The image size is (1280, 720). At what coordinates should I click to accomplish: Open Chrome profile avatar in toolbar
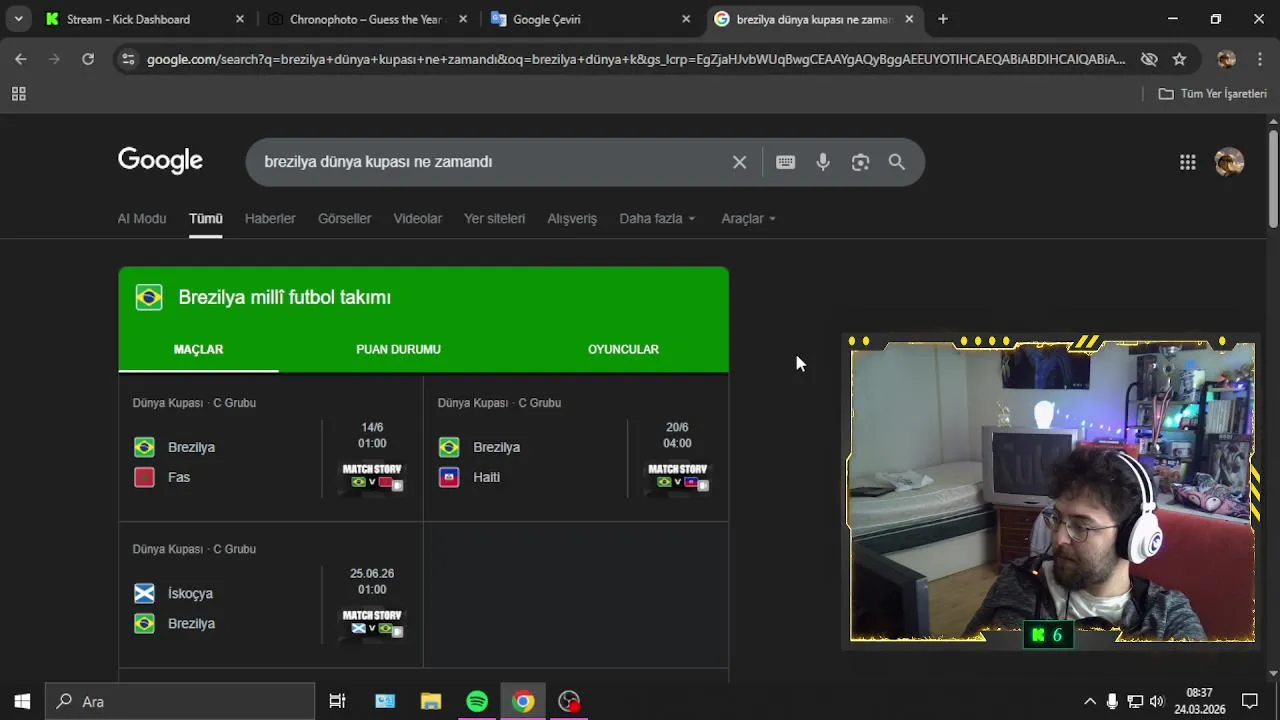coord(1226,59)
